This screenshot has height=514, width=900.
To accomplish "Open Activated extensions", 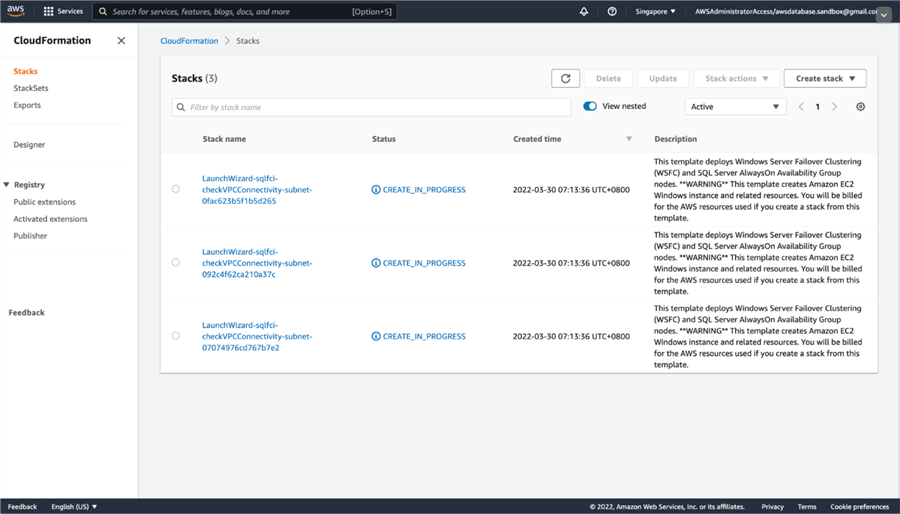I will (51, 219).
